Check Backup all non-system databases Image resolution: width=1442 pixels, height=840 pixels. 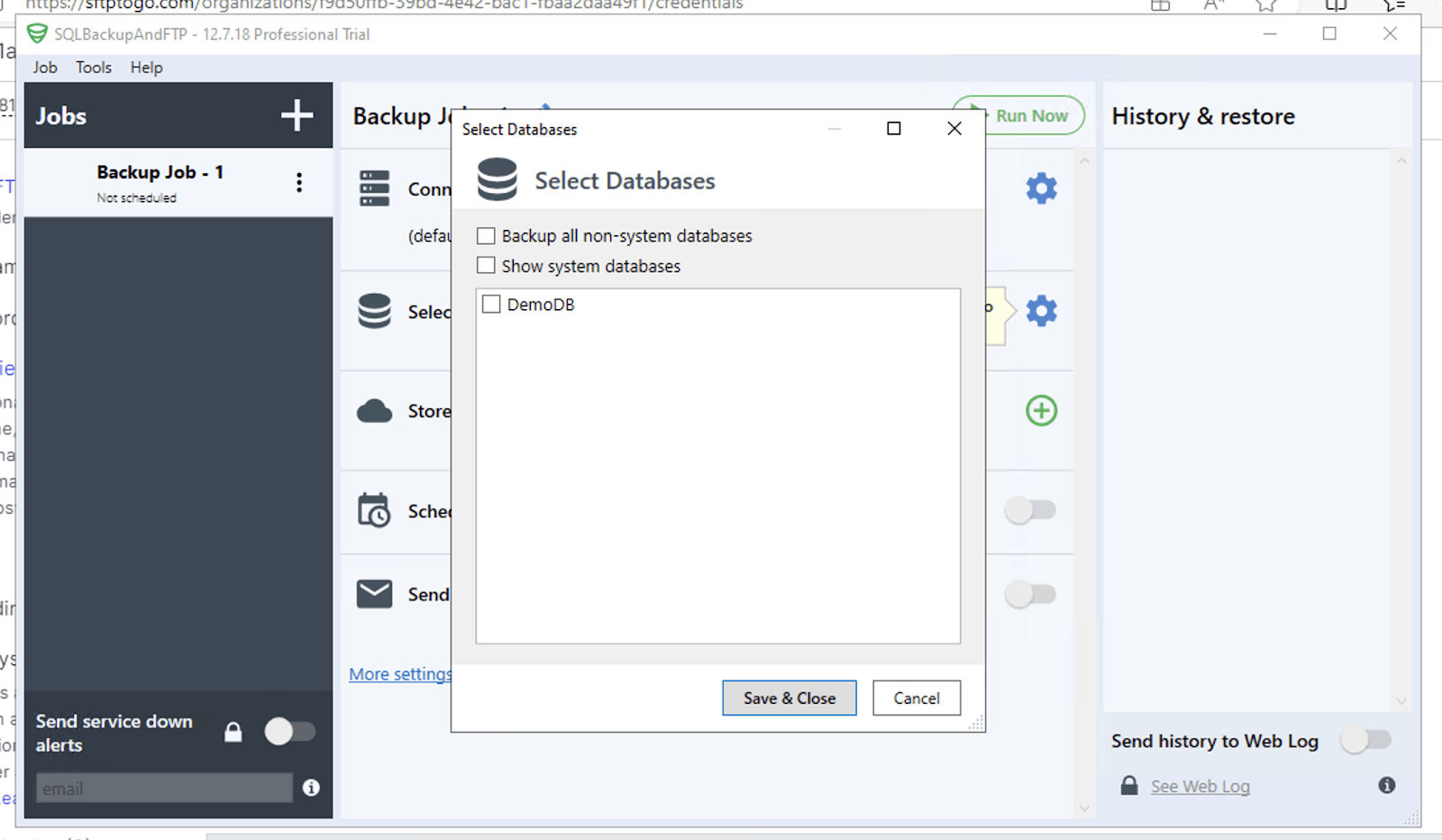pyautogui.click(x=486, y=235)
